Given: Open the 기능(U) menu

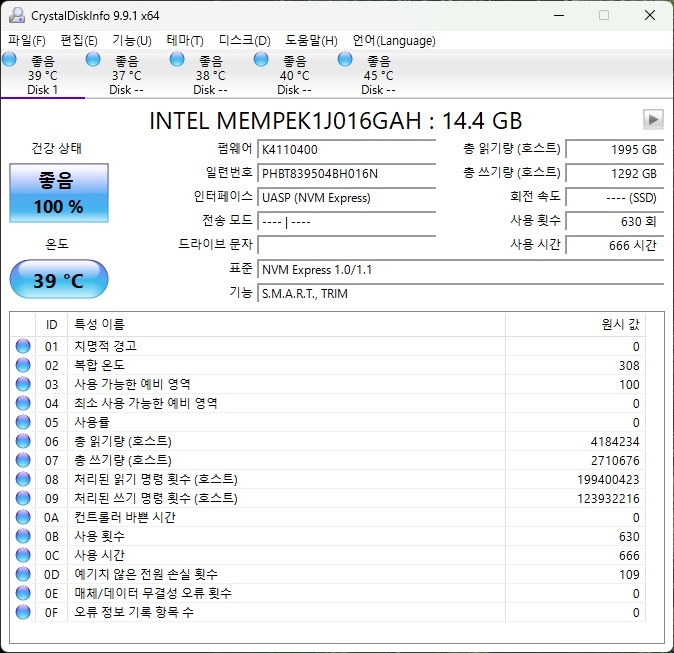Looking at the screenshot, I should (x=132, y=41).
